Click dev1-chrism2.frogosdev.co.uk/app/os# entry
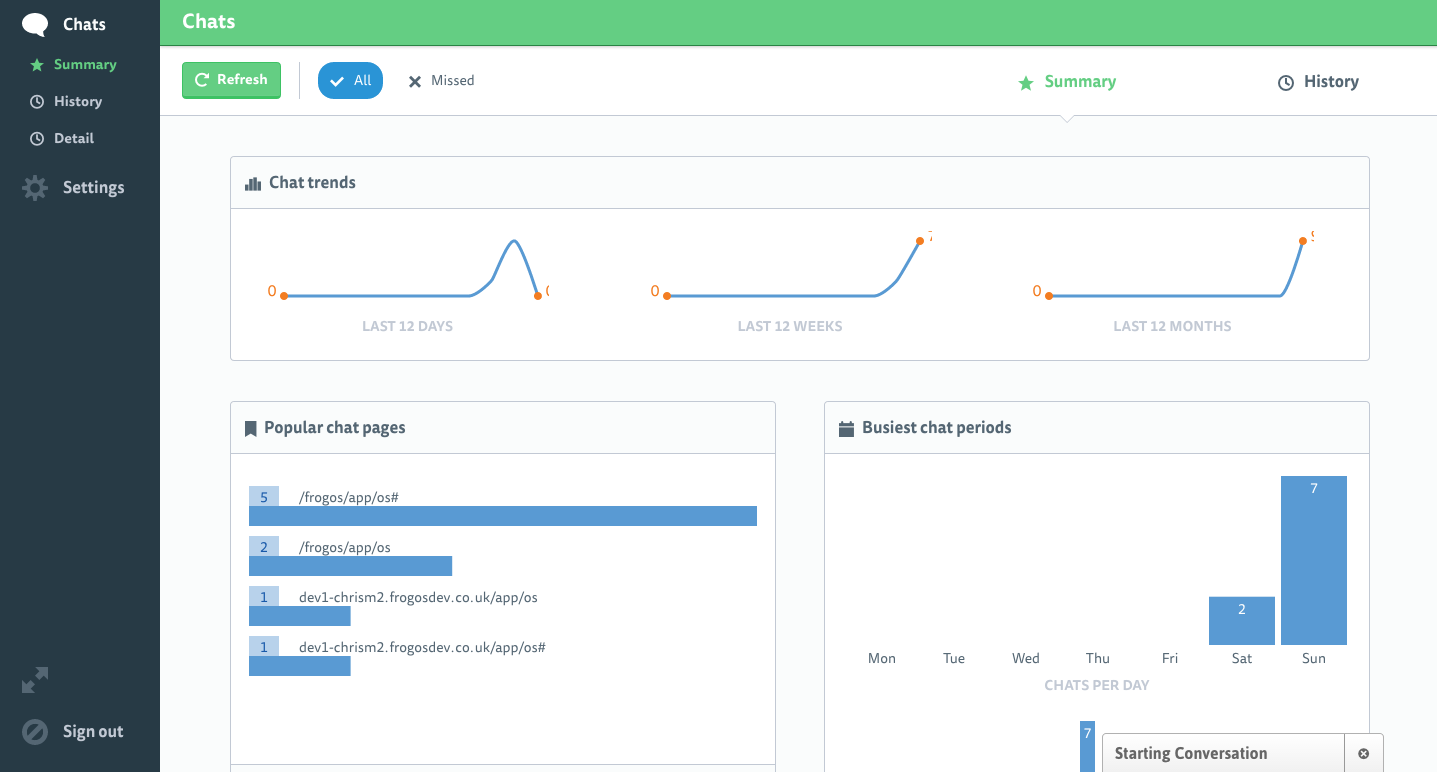Image resolution: width=1437 pixels, height=772 pixels. point(422,648)
